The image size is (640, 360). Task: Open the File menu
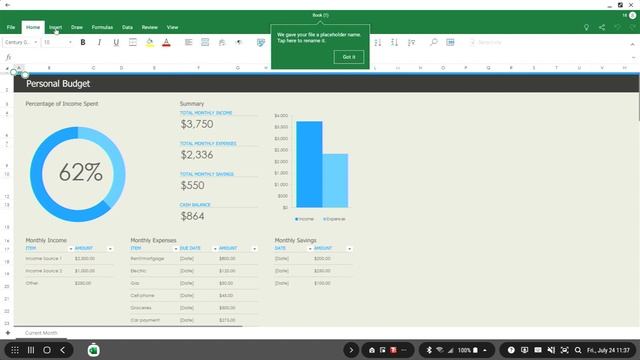(x=11, y=27)
